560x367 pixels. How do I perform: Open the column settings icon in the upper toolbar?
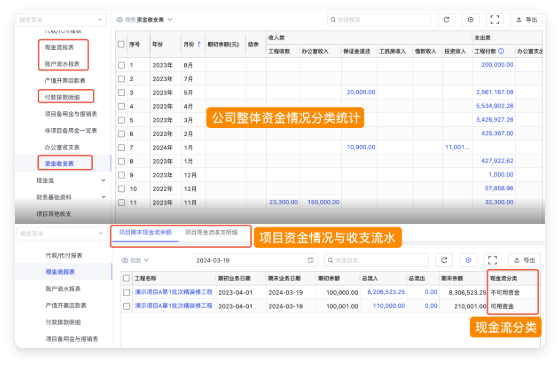click(471, 20)
